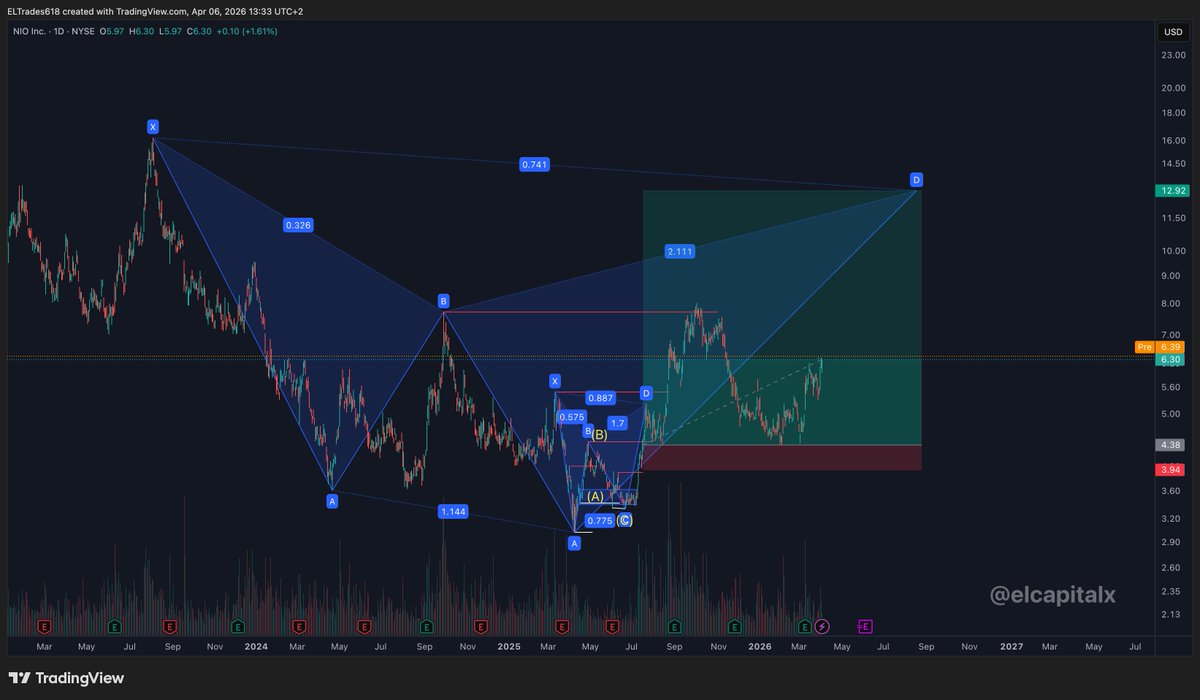Select the 1.144 ratio label
Viewport: 1200px width, 700px height.
453,512
